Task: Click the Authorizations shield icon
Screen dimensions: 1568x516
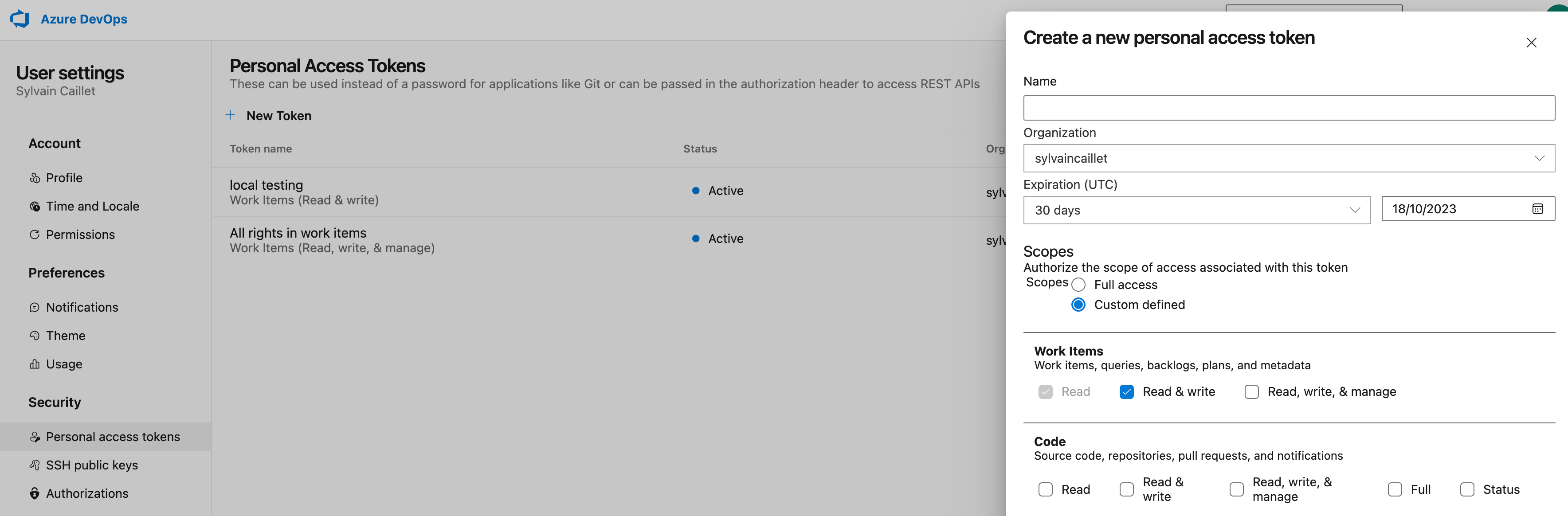Action: pos(35,493)
